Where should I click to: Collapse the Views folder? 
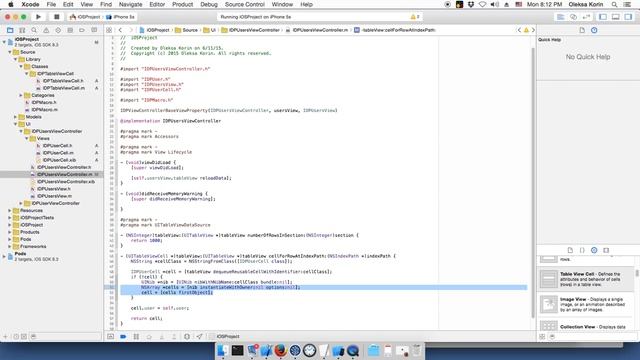(x=27, y=139)
